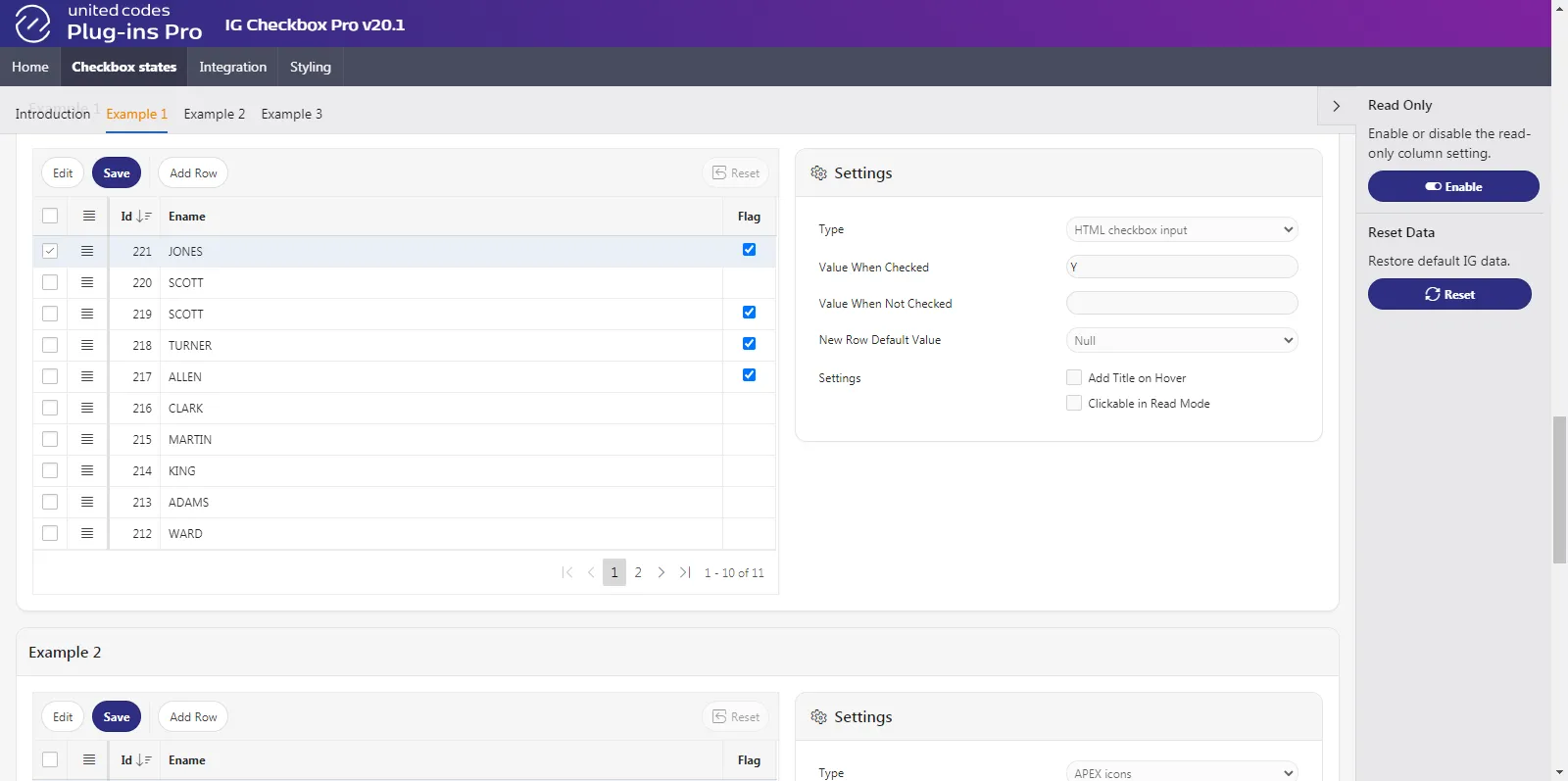The height and width of the screenshot is (781, 1568).
Task: Click the United Codes logo icon
Action: click(x=32, y=24)
